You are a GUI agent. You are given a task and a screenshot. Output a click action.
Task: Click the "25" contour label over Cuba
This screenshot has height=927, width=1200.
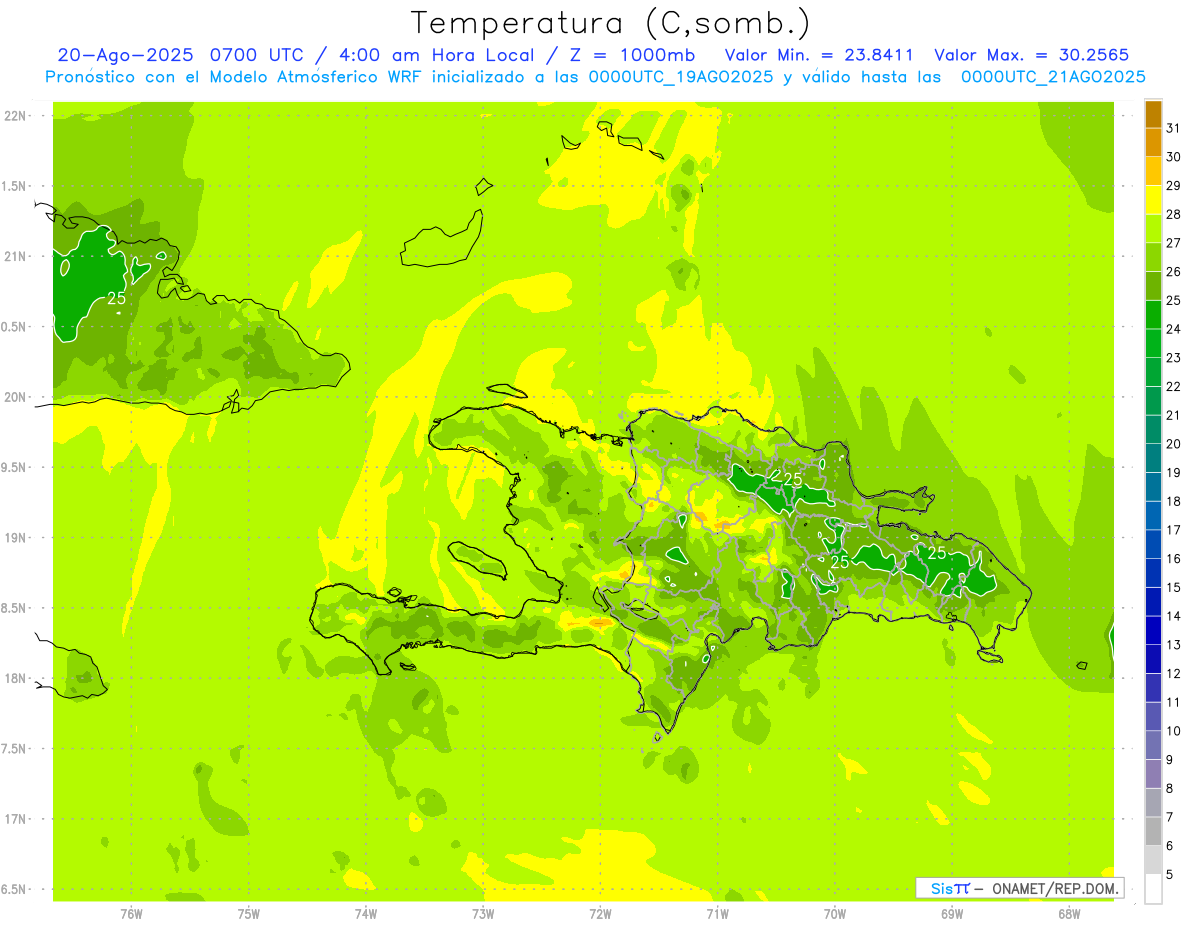click(116, 298)
